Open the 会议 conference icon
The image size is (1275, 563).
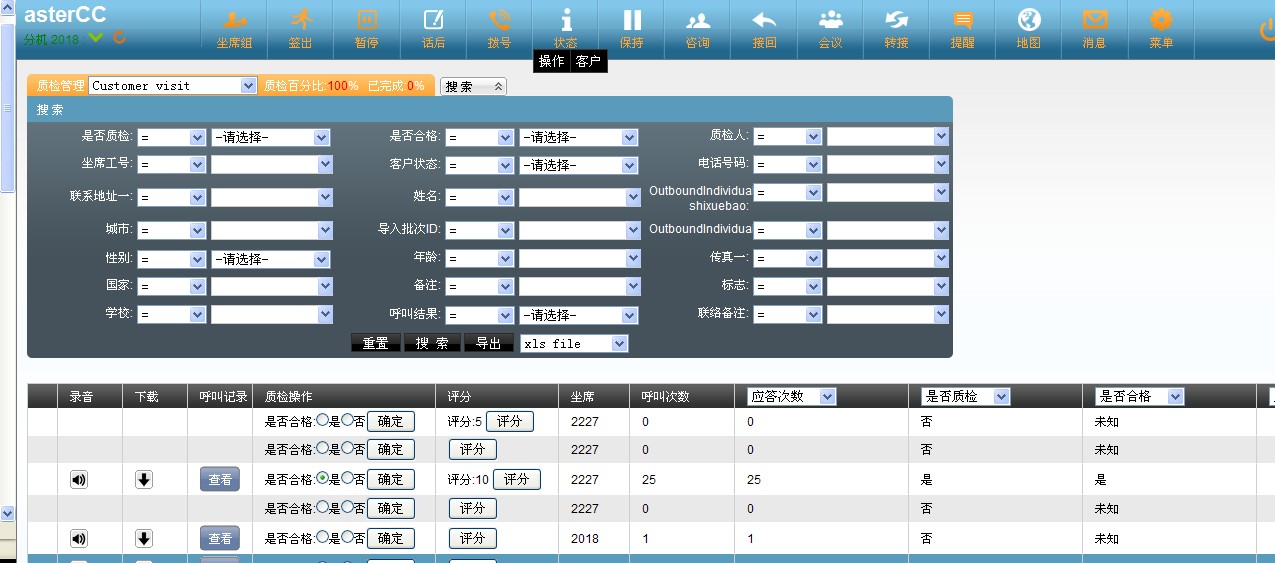pyautogui.click(x=830, y=28)
